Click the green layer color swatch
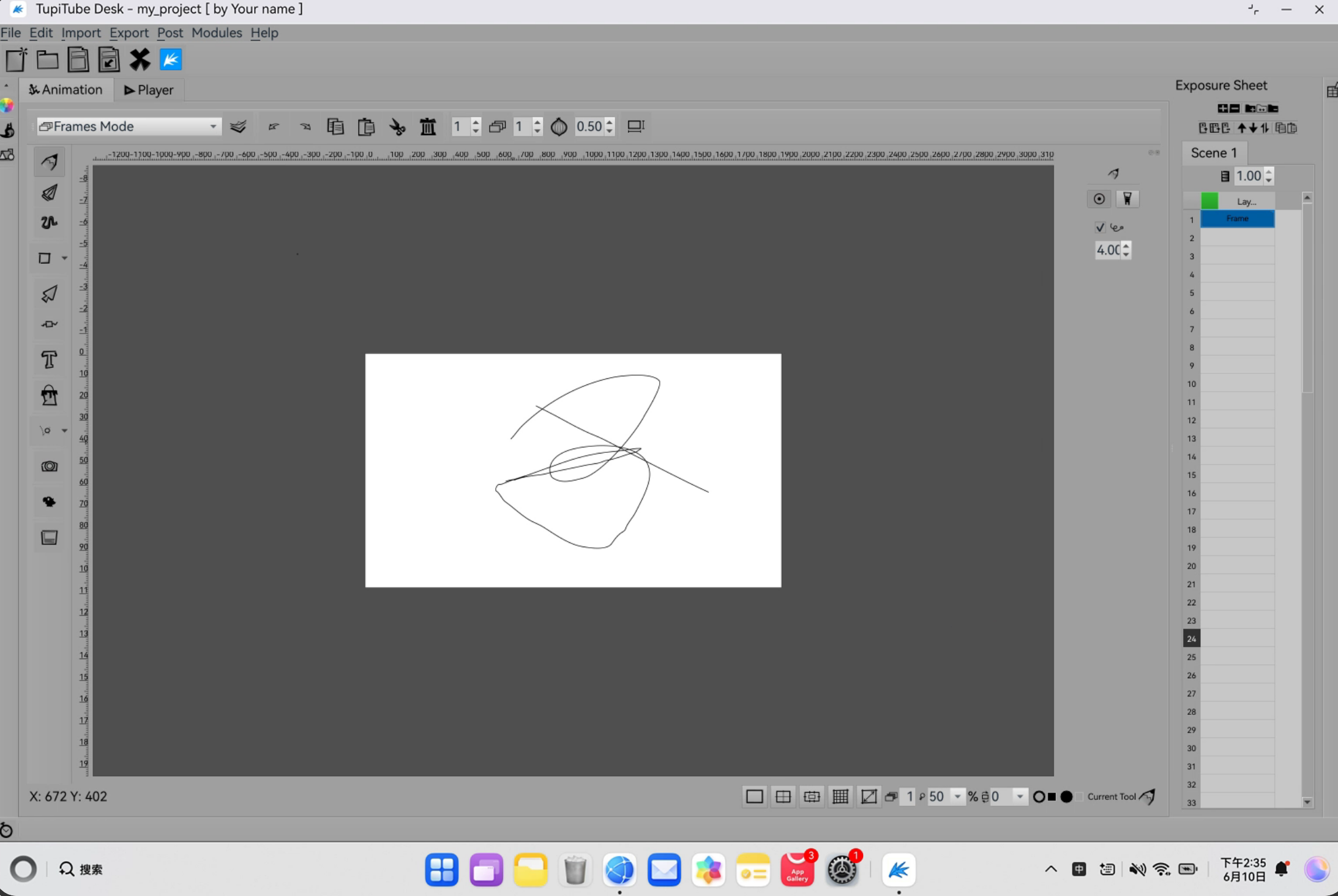Image resolution: width=1338 pixels, height=896 pixels. [1209, 201]
